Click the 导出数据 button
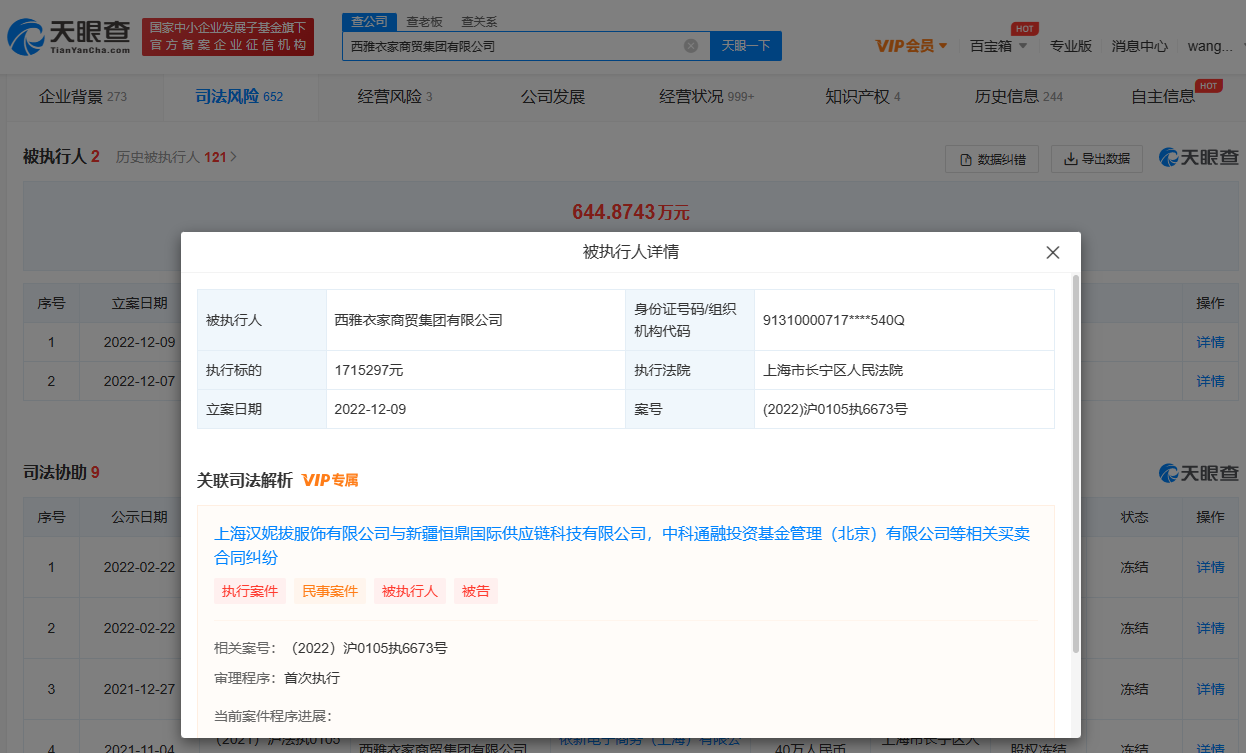 click(x=1096, y=159)
